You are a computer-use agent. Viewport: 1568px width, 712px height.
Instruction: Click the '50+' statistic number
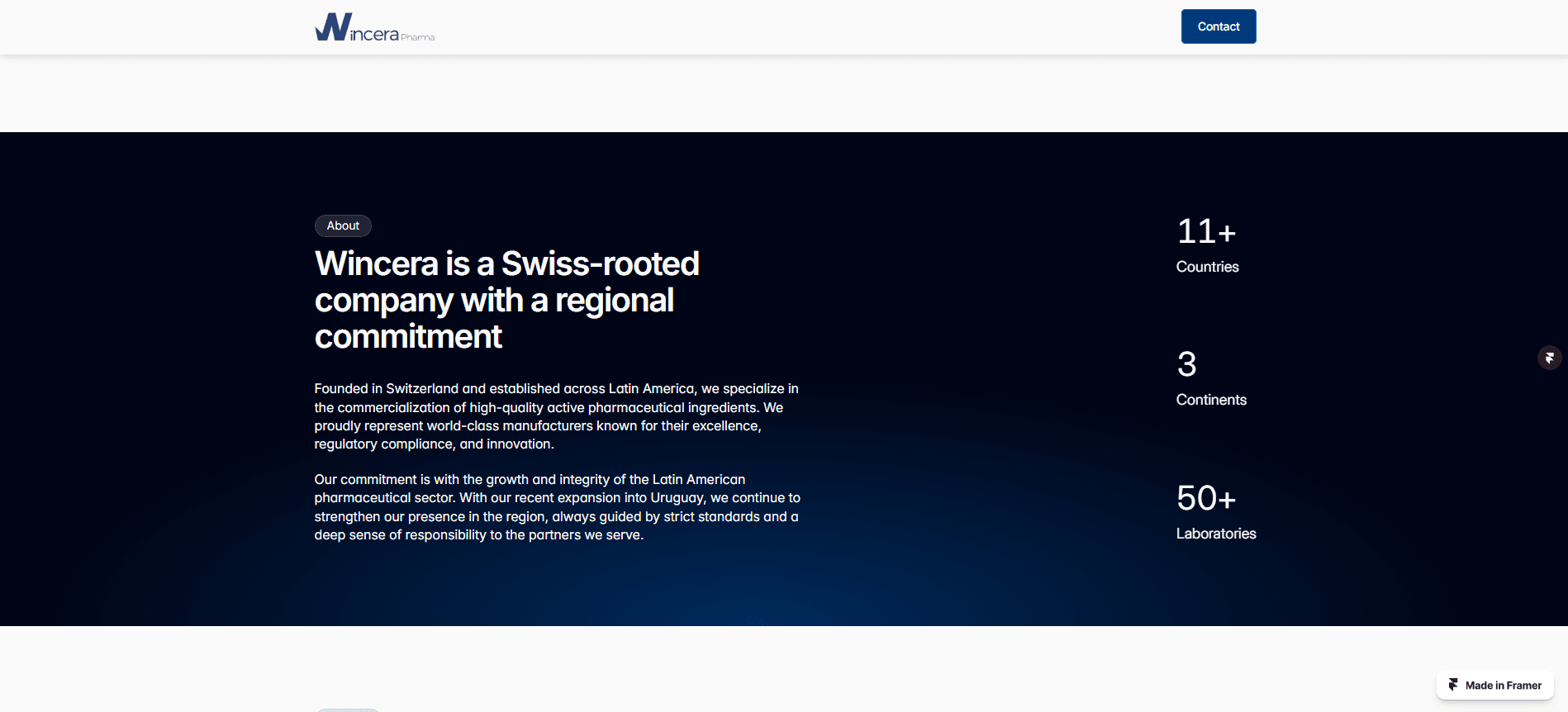[x=1206, y=498]
